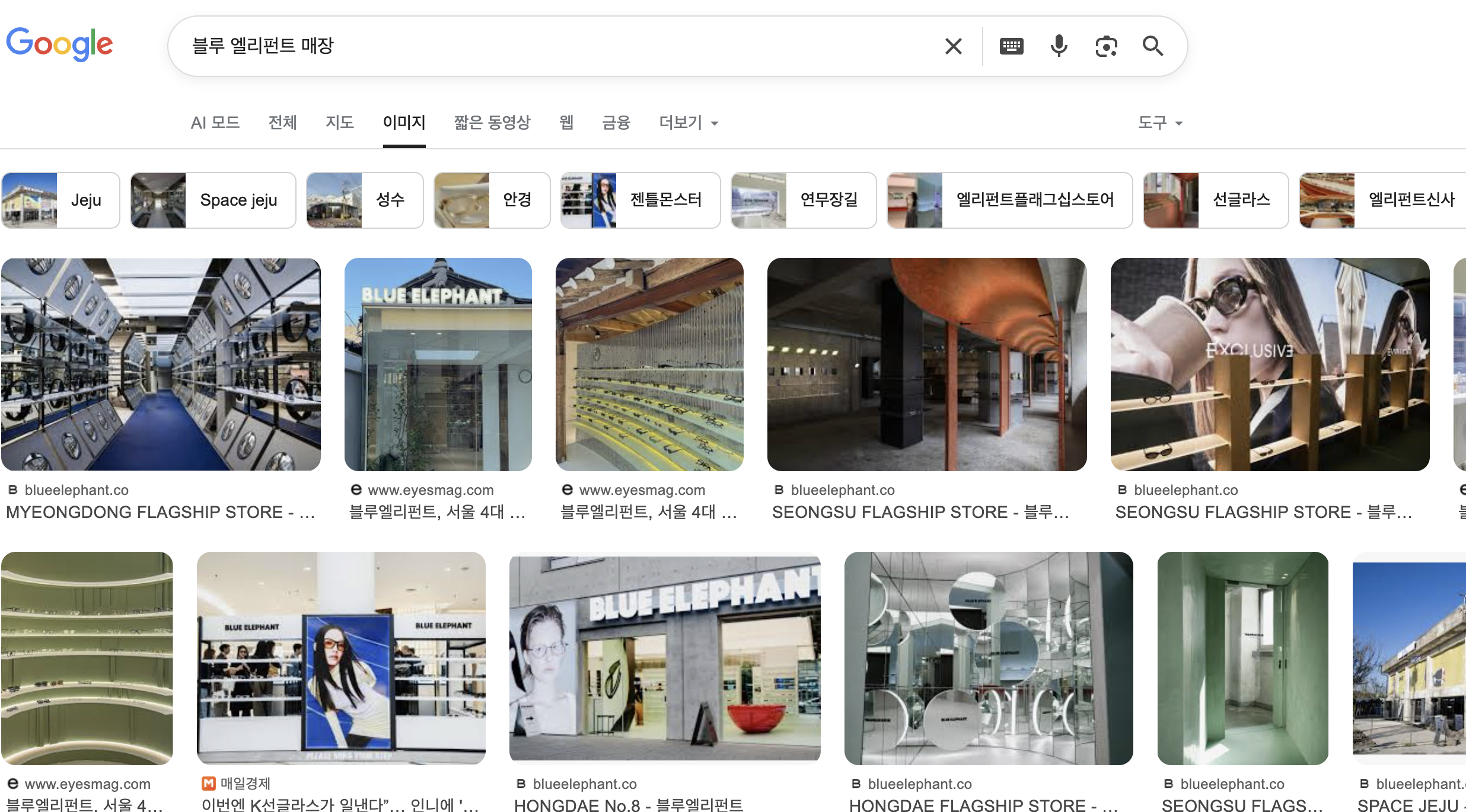
Task: Start voice search with microphone icon
Action: (1059, 46)
